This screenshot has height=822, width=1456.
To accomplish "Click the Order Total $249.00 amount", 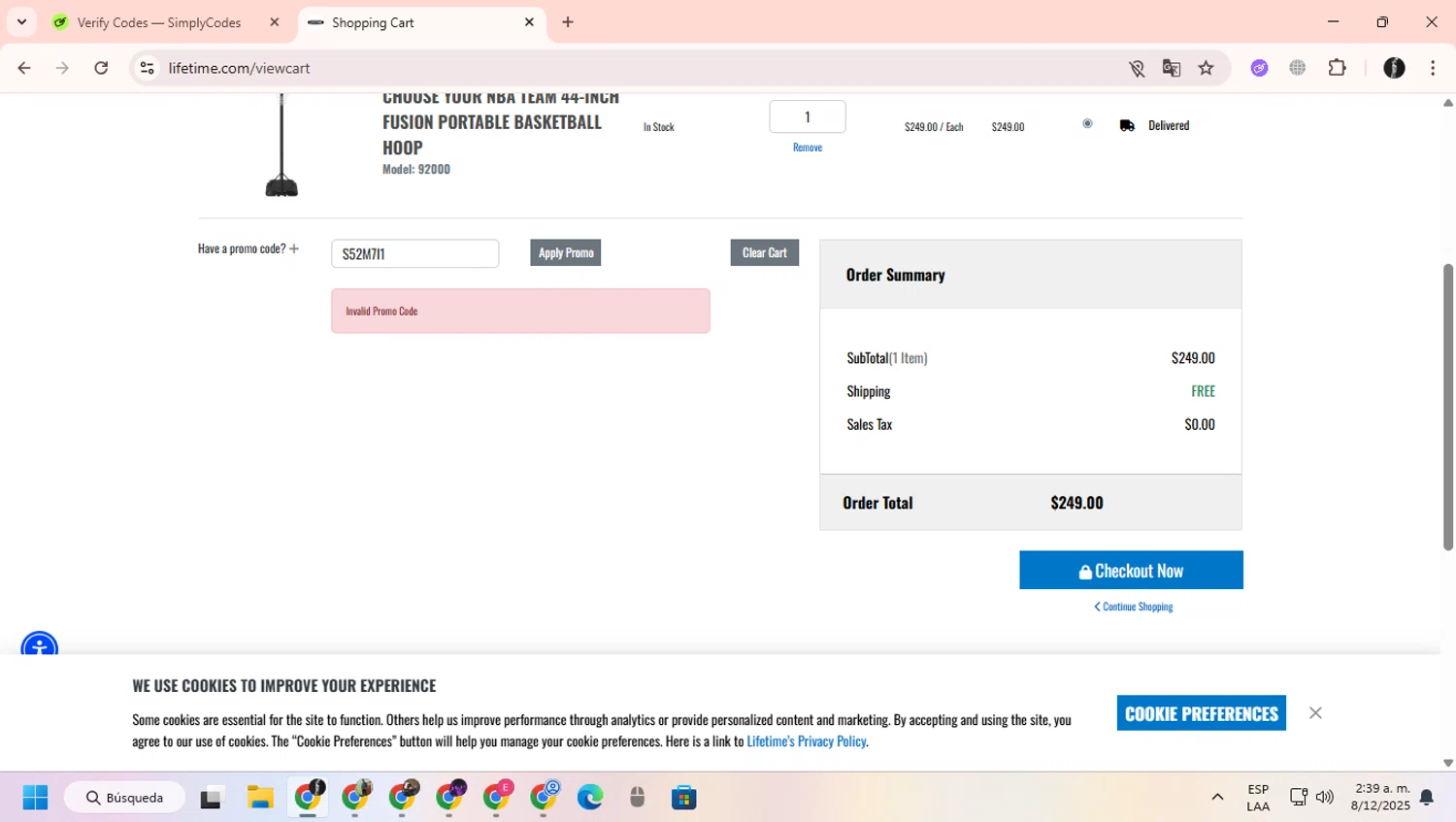I will tap(1077, 503).
